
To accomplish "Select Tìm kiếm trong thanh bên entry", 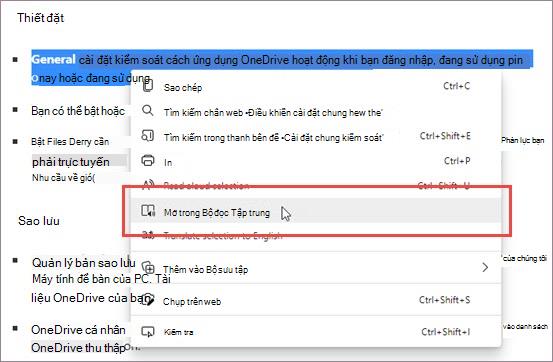I will 316,137.
